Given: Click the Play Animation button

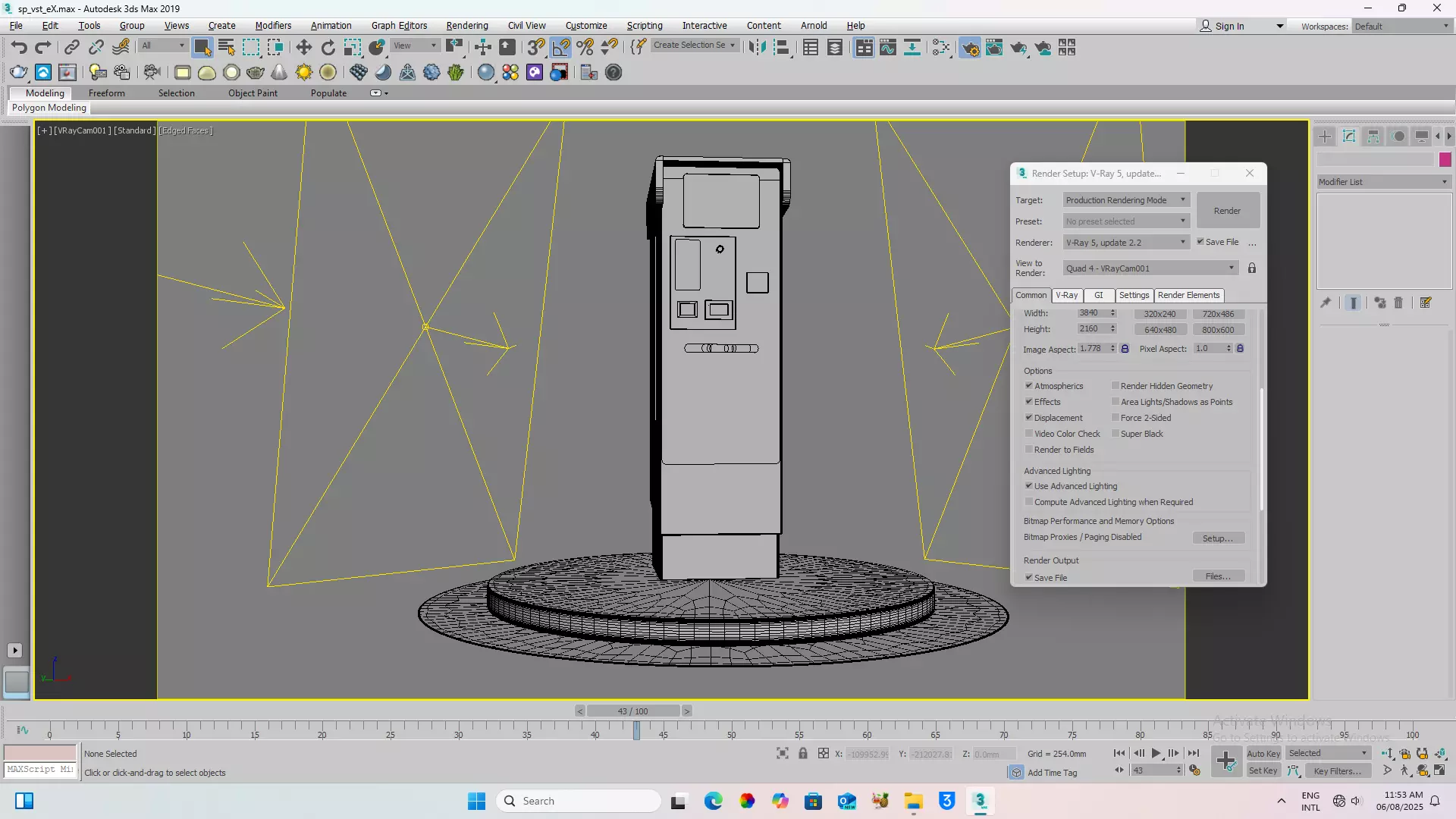Looking at the screenshot, I should tap(1156, 753).
